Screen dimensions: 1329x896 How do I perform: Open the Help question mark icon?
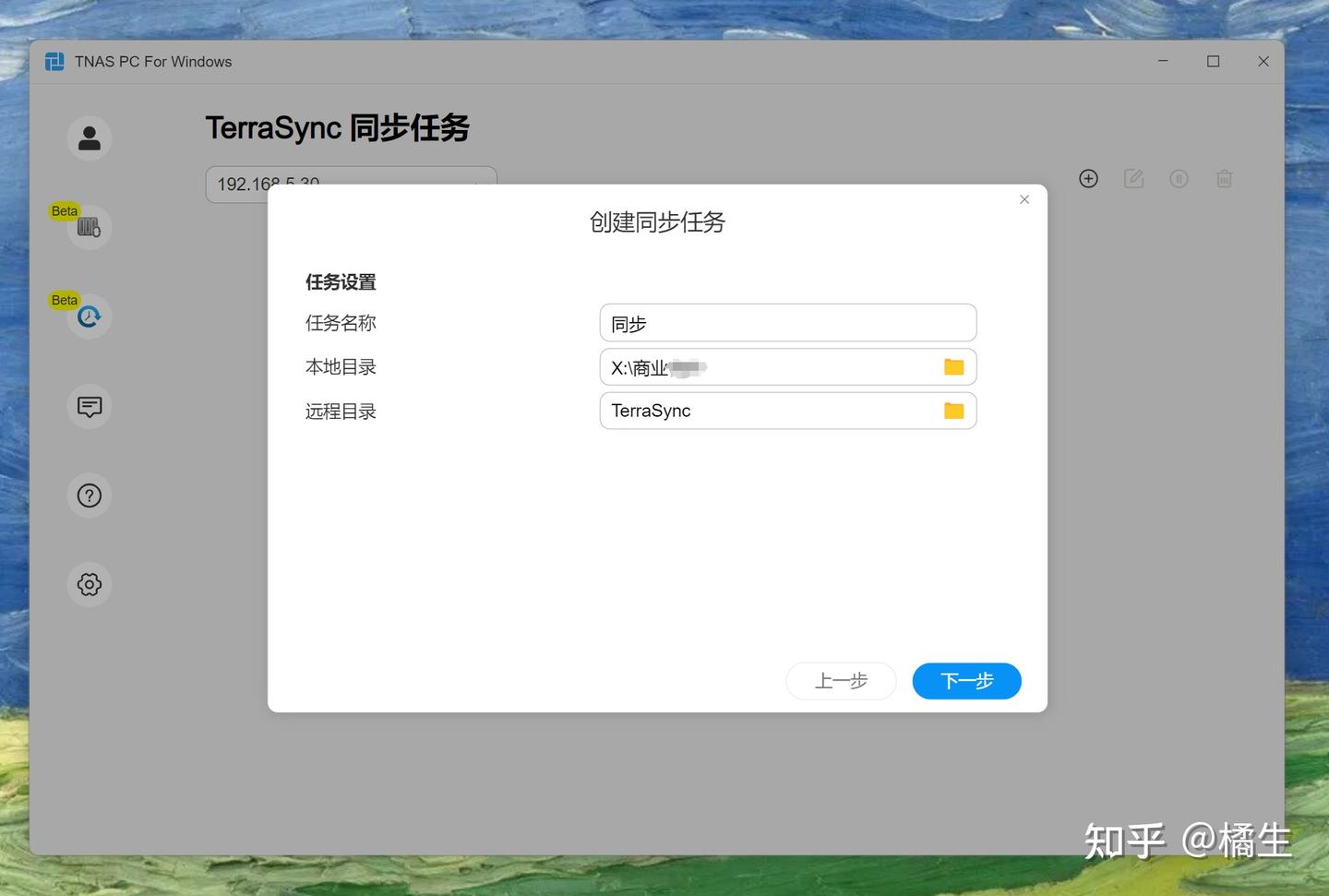coord(89,495)
